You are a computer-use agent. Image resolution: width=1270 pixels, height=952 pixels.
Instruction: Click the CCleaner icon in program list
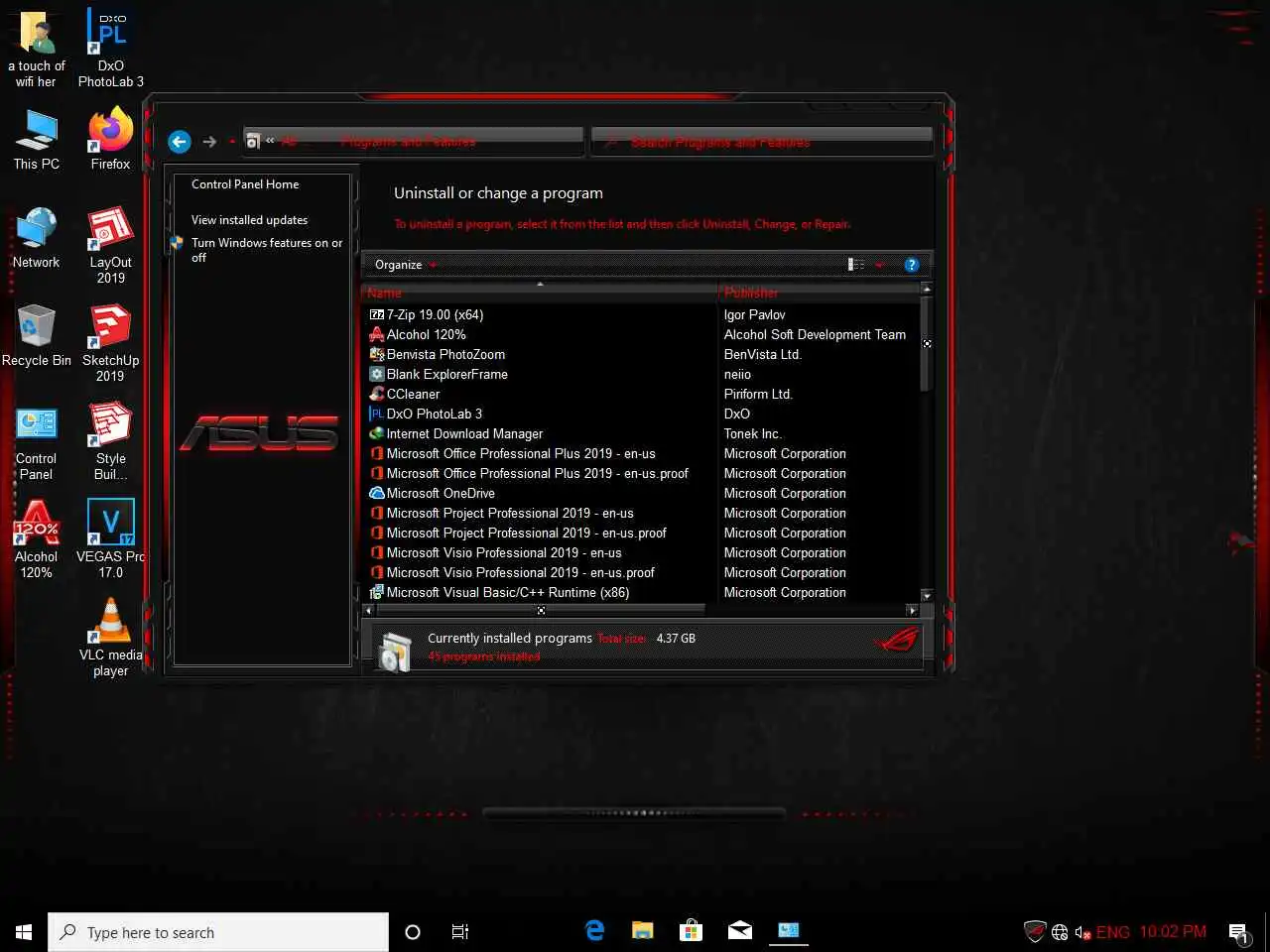click(x=377, y=394)
